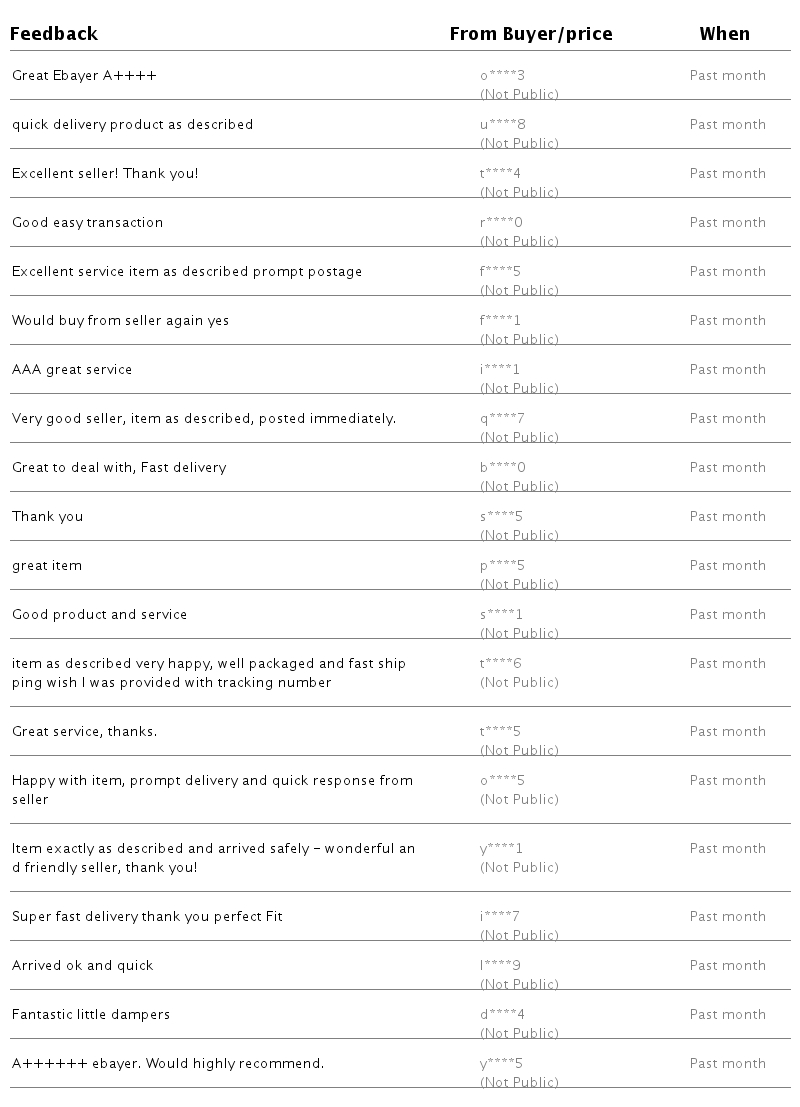Click "Past month" beside "Thank you" feedback

click(x=727, y=516)
